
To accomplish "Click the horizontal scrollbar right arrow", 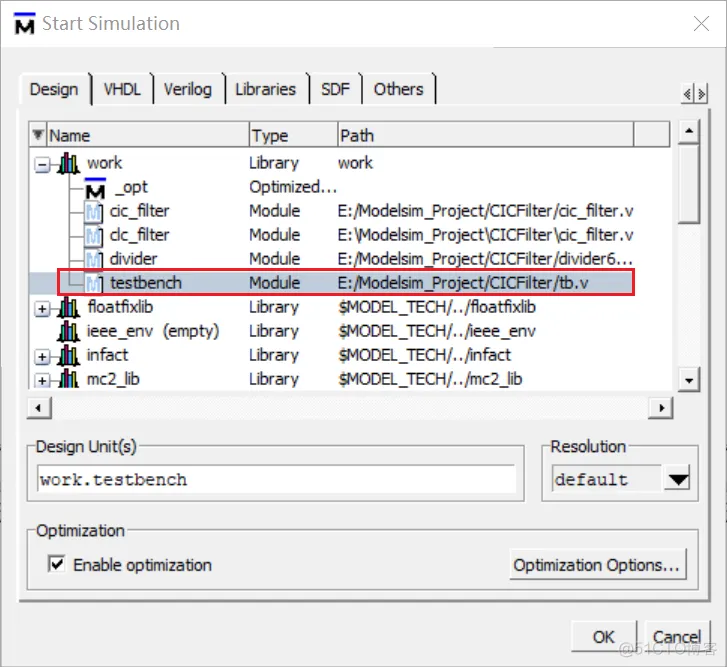I will click(x=661, y=408).
